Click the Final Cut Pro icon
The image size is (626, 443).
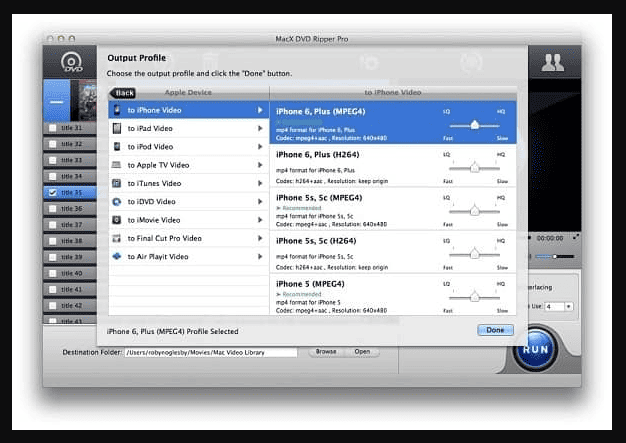(x=117, y=238)
